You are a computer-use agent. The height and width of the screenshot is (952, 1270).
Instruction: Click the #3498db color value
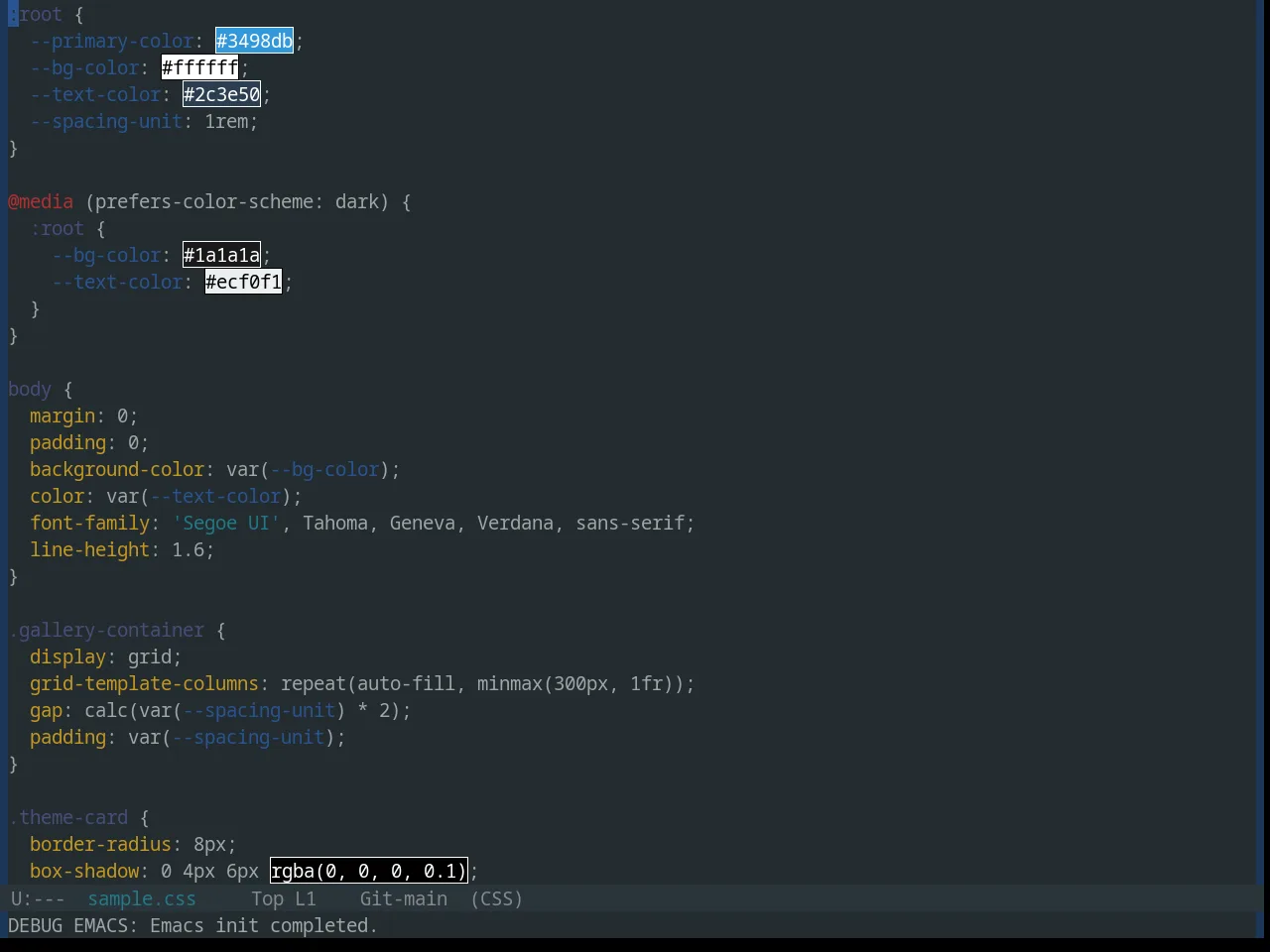pyautogui.click(x=254, y=41)
